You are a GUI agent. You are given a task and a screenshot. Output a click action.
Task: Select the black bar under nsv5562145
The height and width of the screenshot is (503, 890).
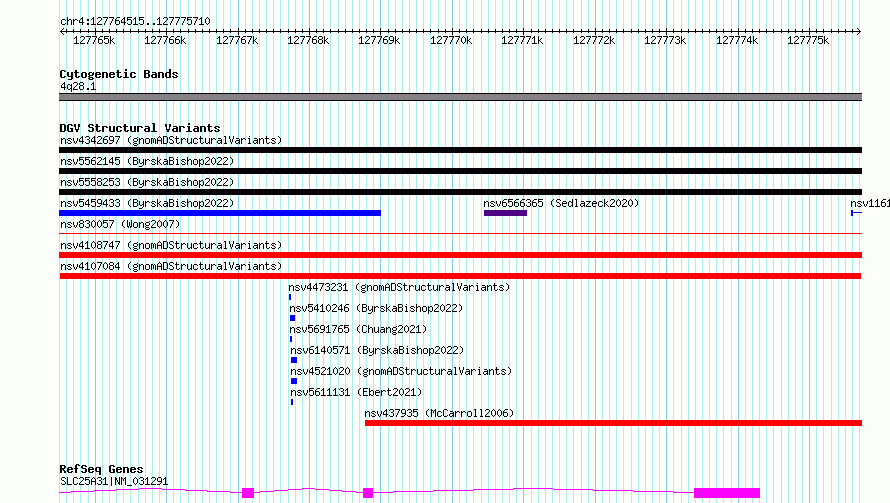460,171
